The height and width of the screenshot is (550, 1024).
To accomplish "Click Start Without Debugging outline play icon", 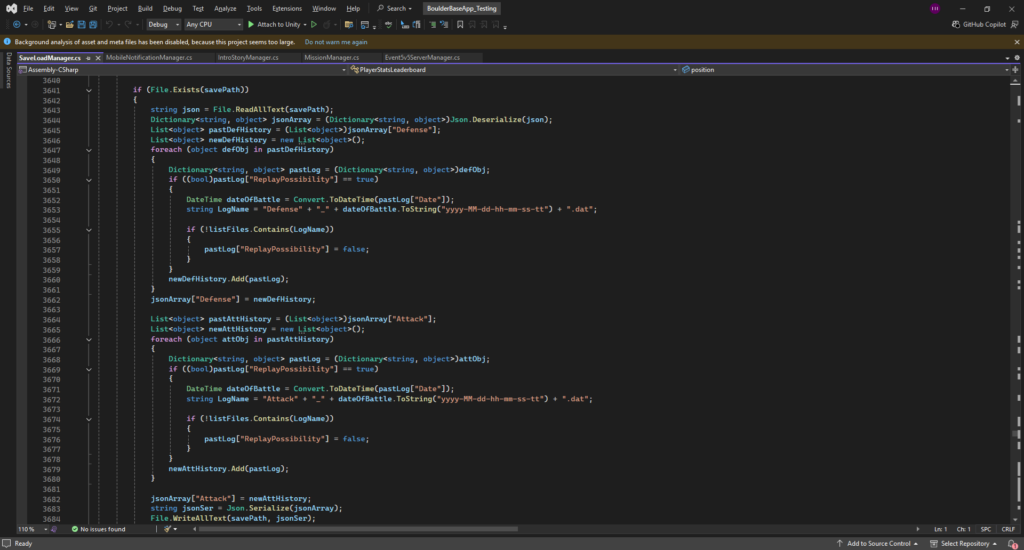I will click(x=314, y=25).
